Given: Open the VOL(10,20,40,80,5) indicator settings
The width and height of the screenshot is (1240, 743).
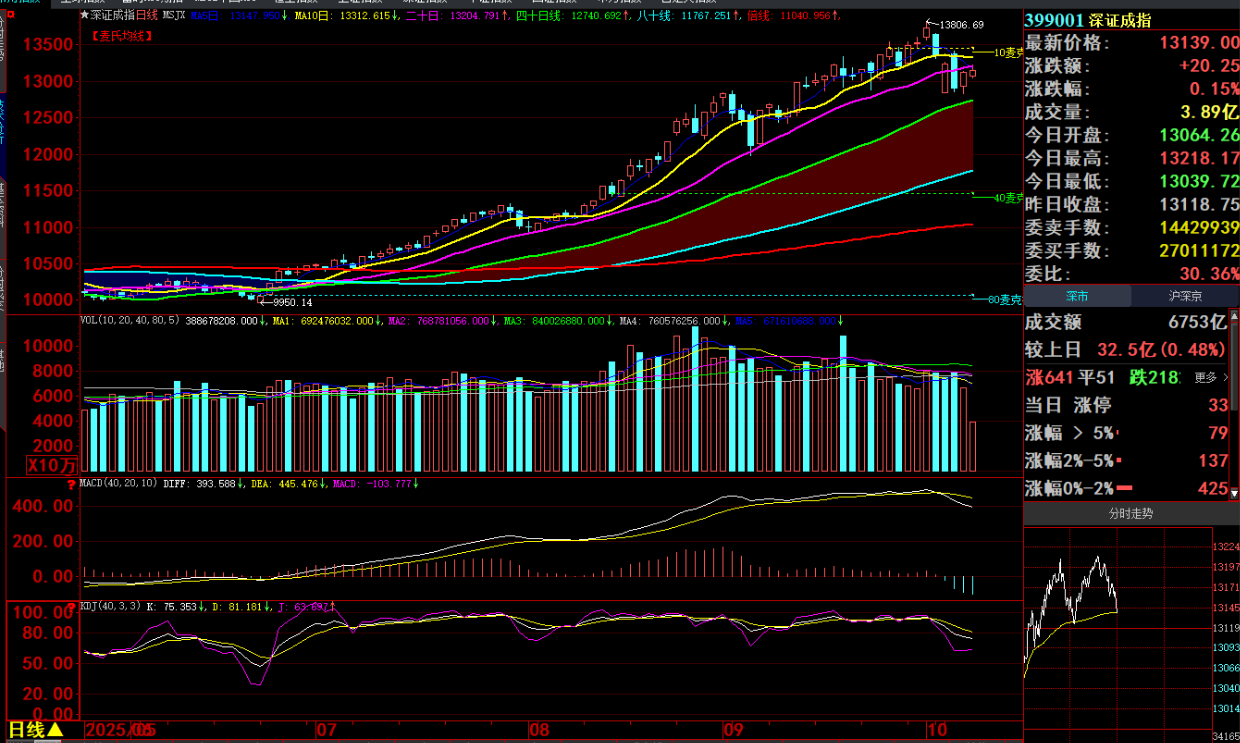Looking at the screenshot, I should coord(130,321).
